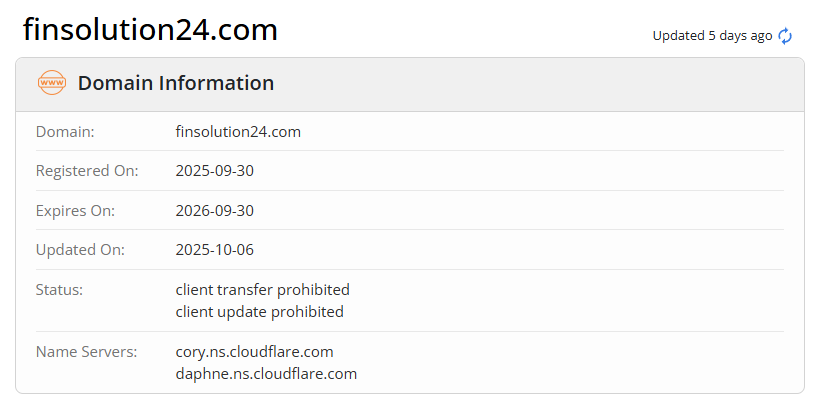This screenshot has width=817, height=403.
Task: Click the registration date 2025-09-30
Action: tap(215, 171)
